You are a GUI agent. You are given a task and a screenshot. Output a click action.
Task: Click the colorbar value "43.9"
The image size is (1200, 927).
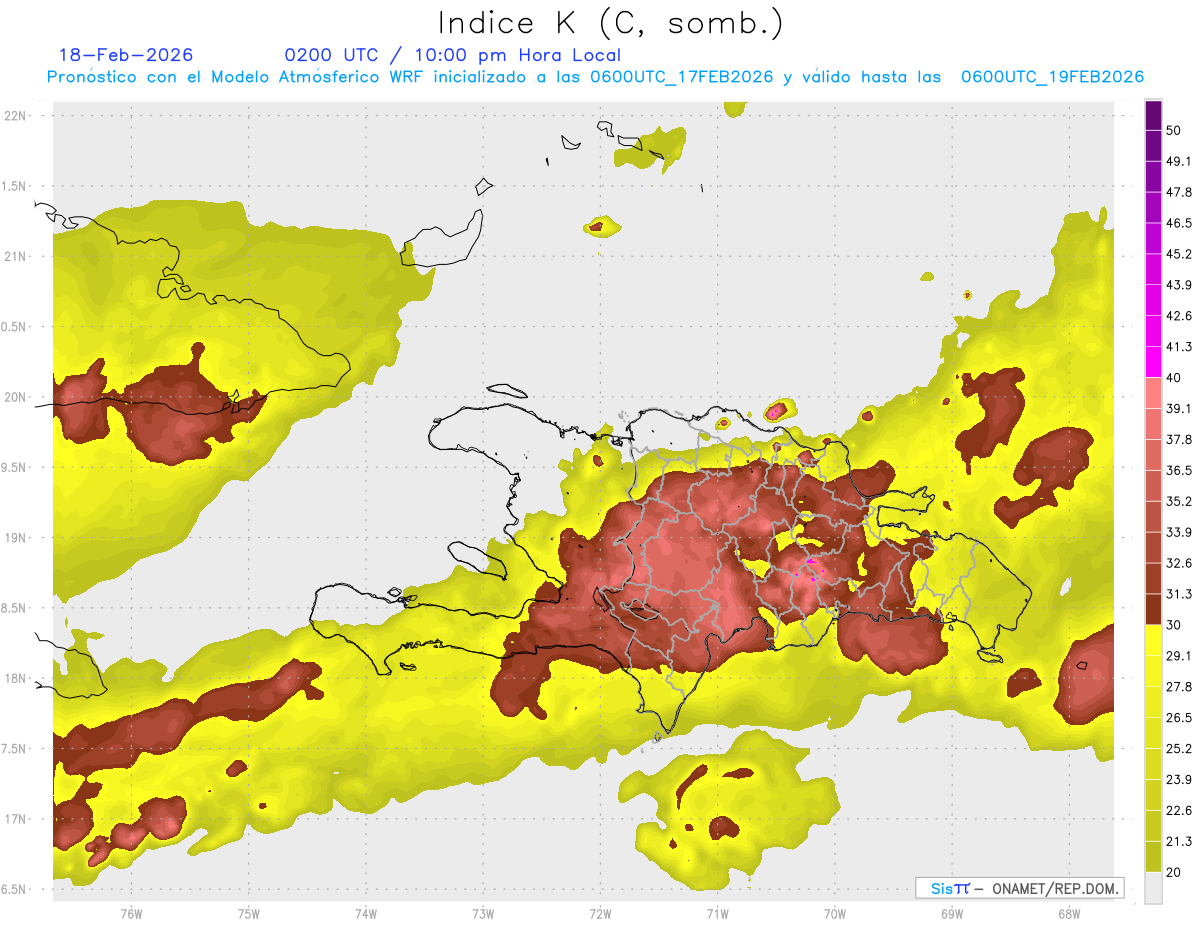pyautogui.click(x=1179, y=285)
